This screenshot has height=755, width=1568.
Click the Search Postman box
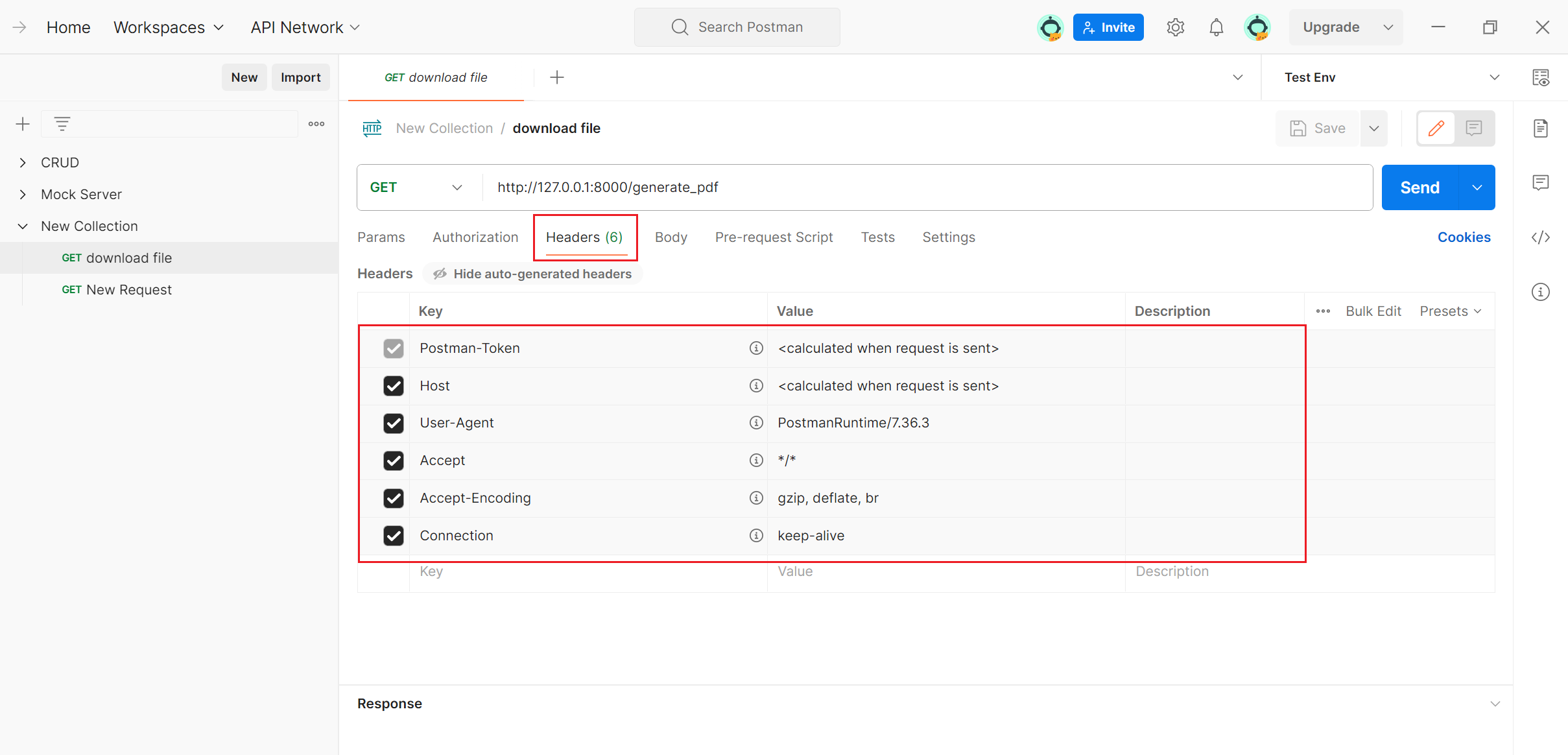737,27
